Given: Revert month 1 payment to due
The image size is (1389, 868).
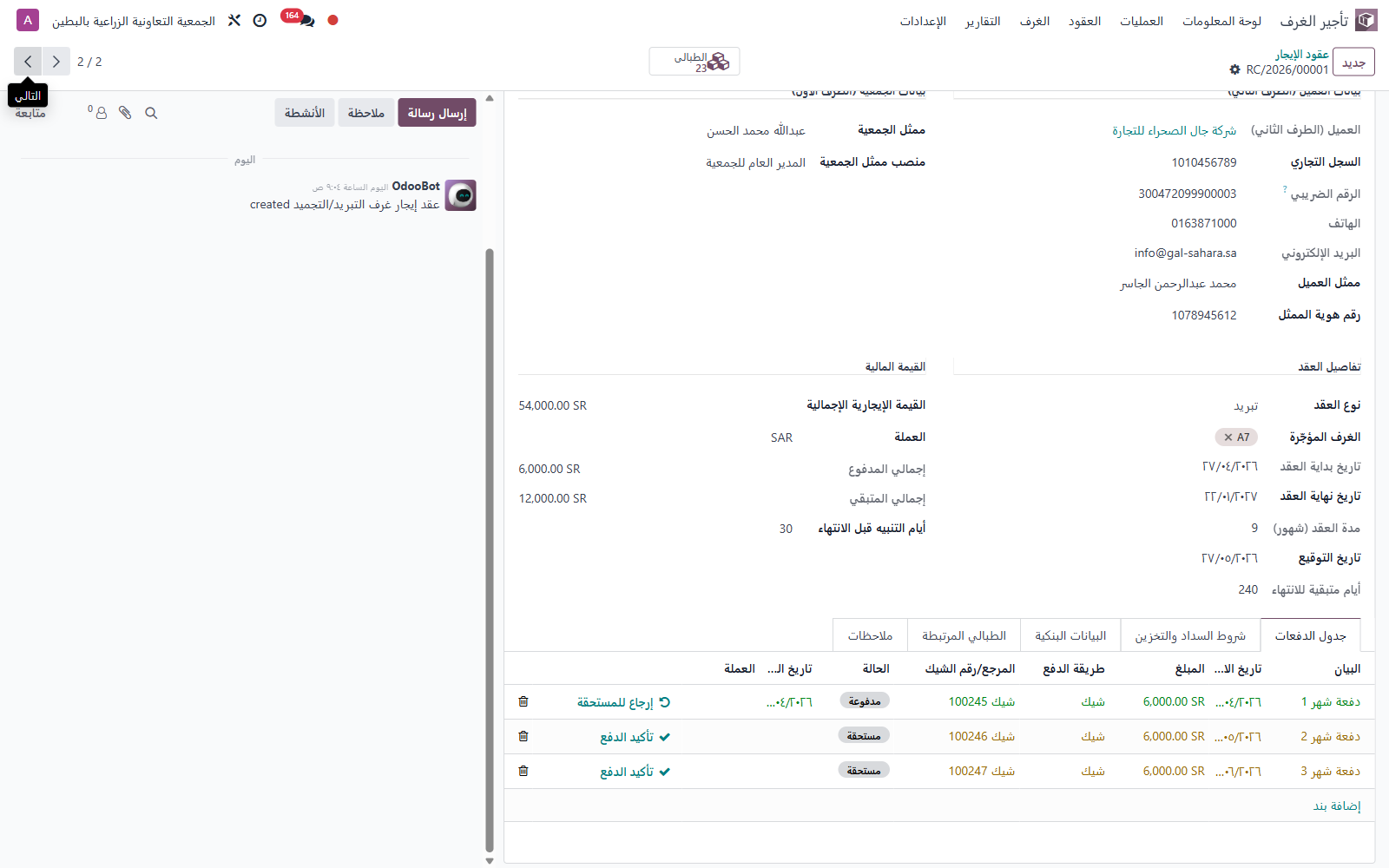Looking at the screenshot, I should [623, 702].
